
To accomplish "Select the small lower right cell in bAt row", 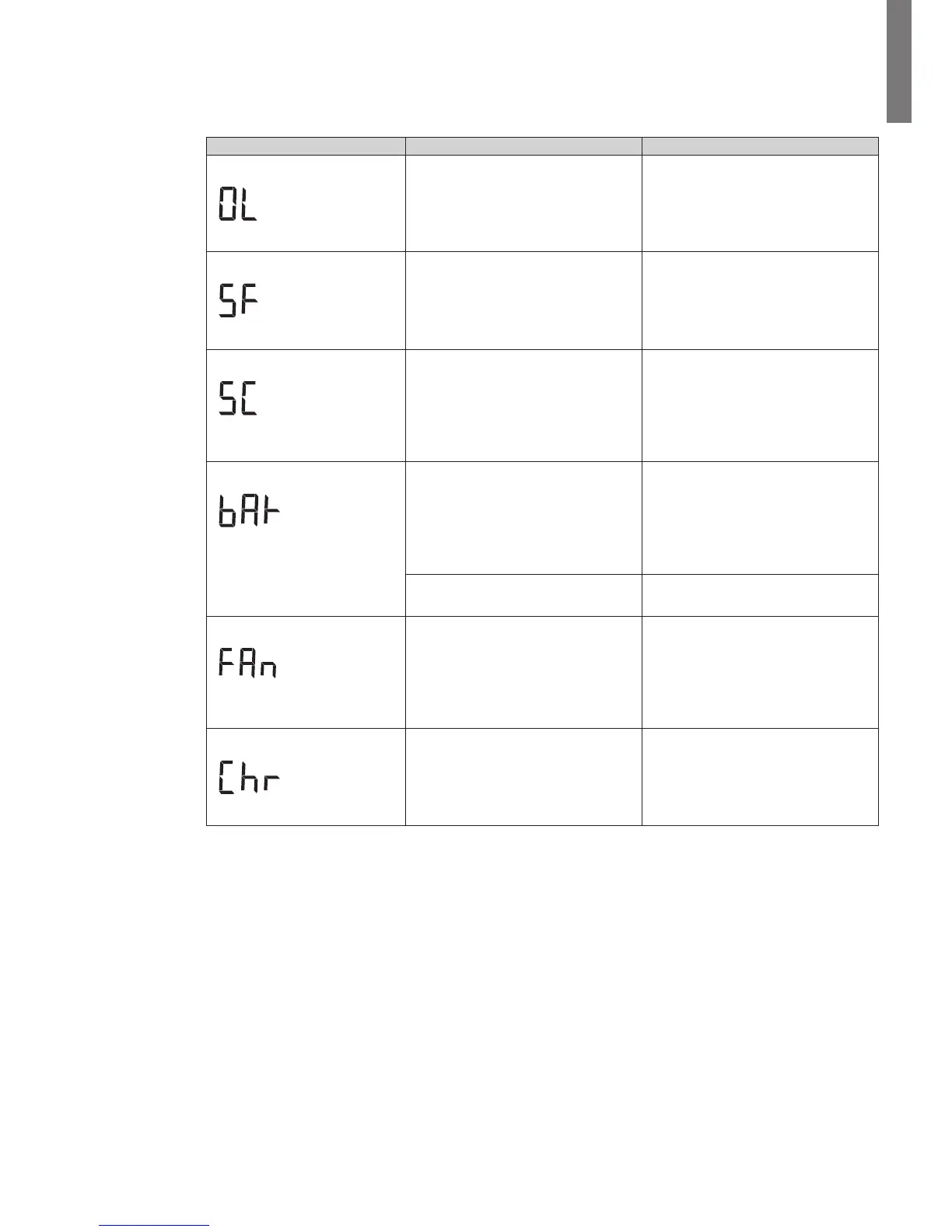I will 760,595.
